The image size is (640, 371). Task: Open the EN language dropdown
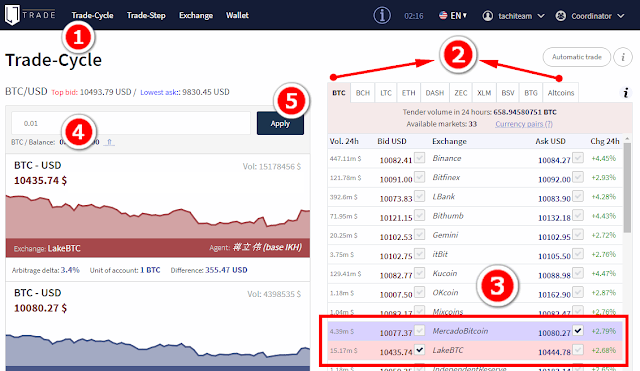[458, 16]
